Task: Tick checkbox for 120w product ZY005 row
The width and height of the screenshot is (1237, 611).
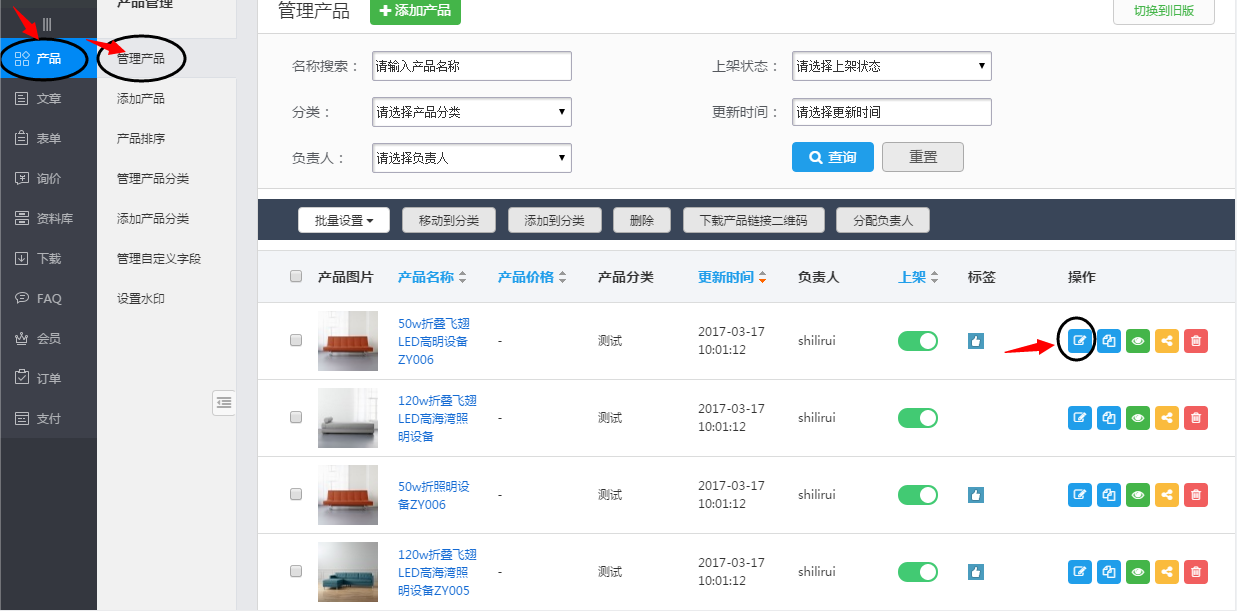Action: pos(296,572)
